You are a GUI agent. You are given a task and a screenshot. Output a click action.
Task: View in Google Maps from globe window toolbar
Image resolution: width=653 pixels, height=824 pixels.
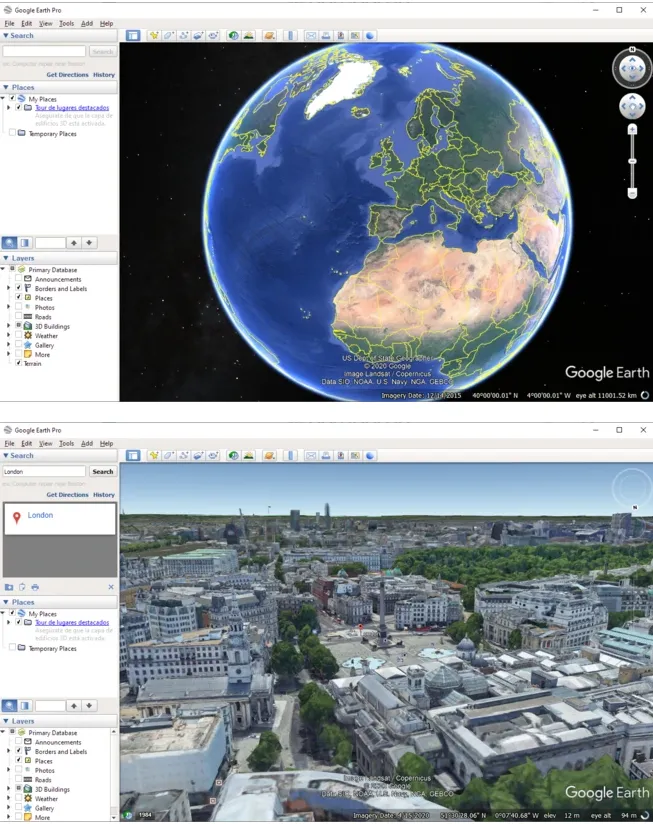click(355, 36)
